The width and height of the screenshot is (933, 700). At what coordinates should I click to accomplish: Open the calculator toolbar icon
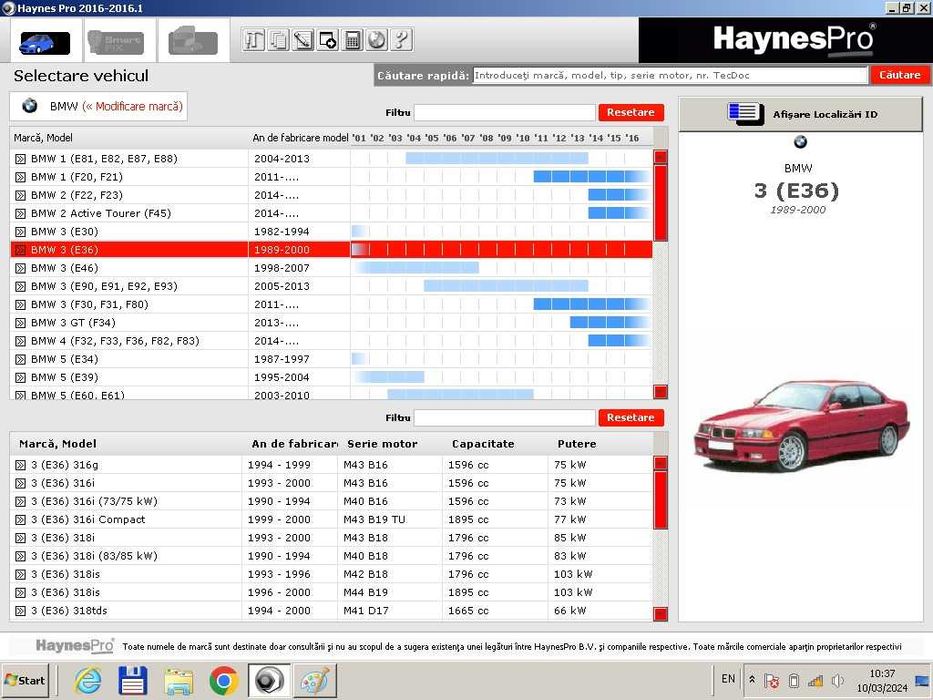point(352,40)
